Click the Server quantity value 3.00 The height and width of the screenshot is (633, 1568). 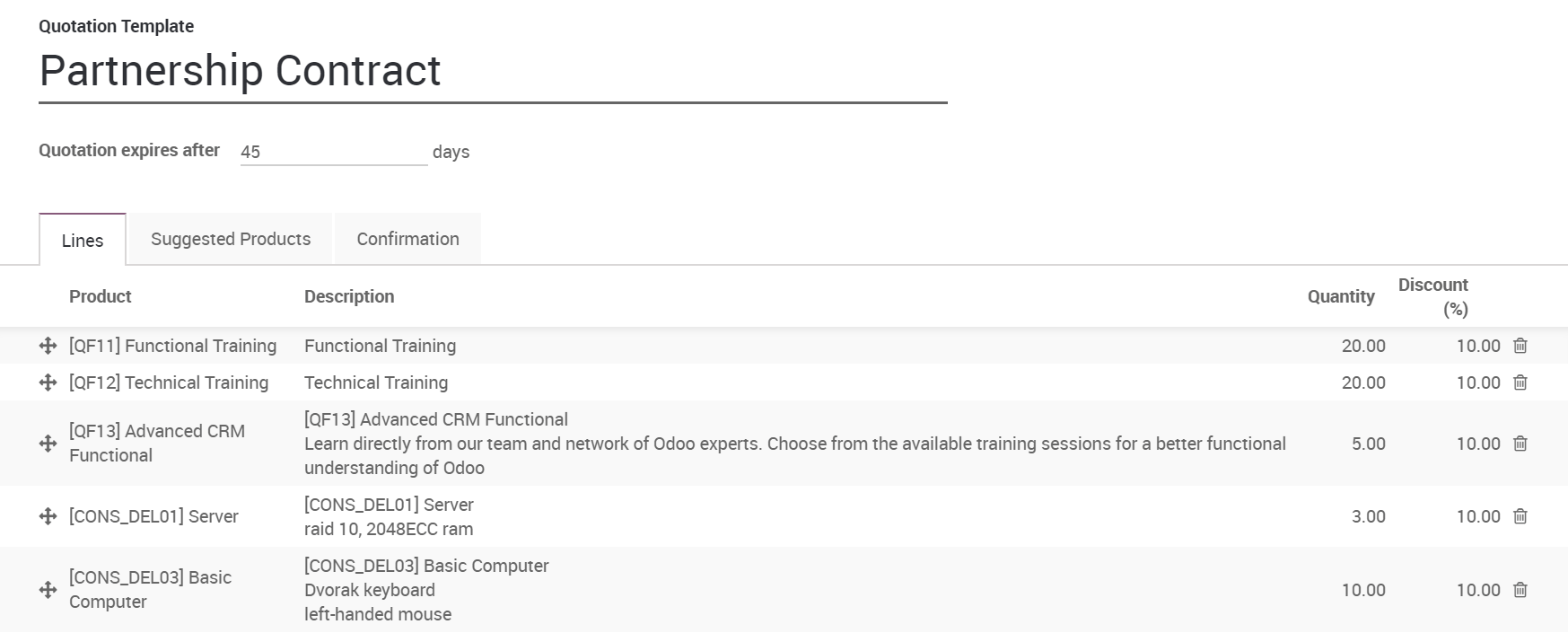1368,516
